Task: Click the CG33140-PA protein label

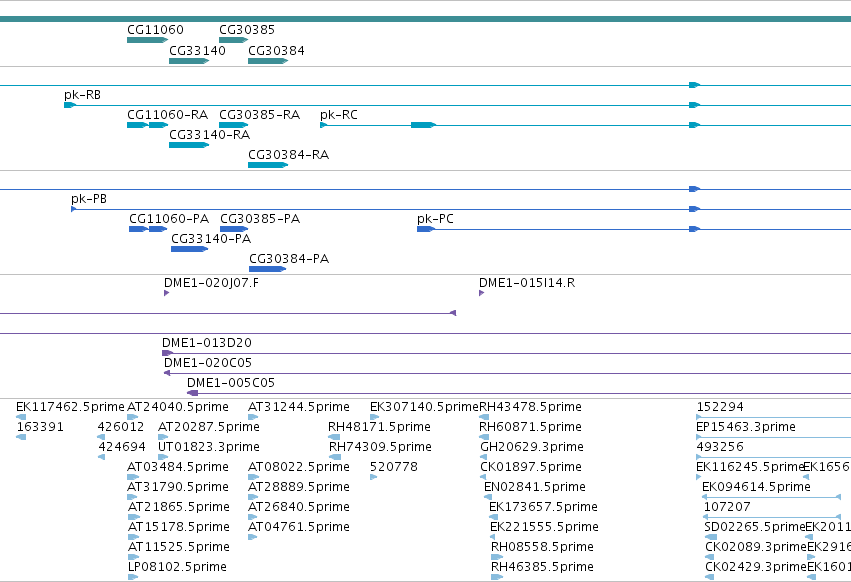Action: (x=211, y=239)
